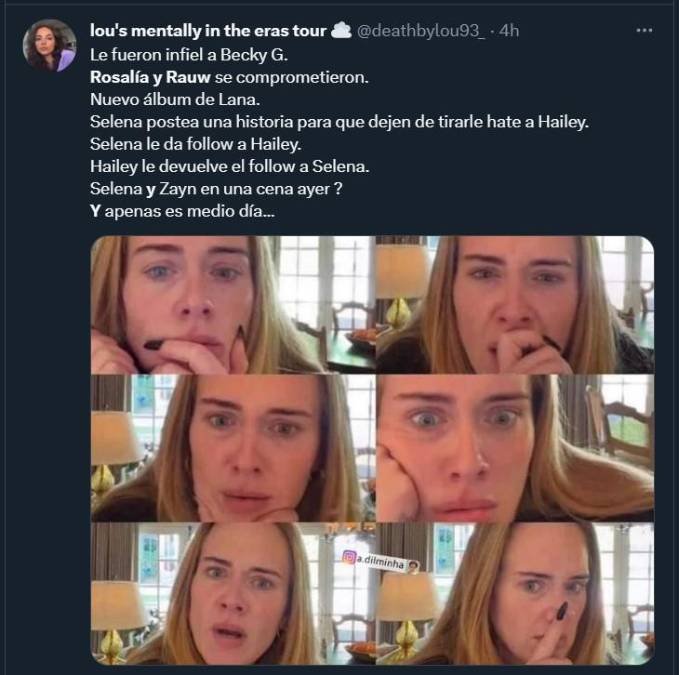Open the middle-right photo in the grid
The image size is (679, 675).
click(x=514, y=447)
